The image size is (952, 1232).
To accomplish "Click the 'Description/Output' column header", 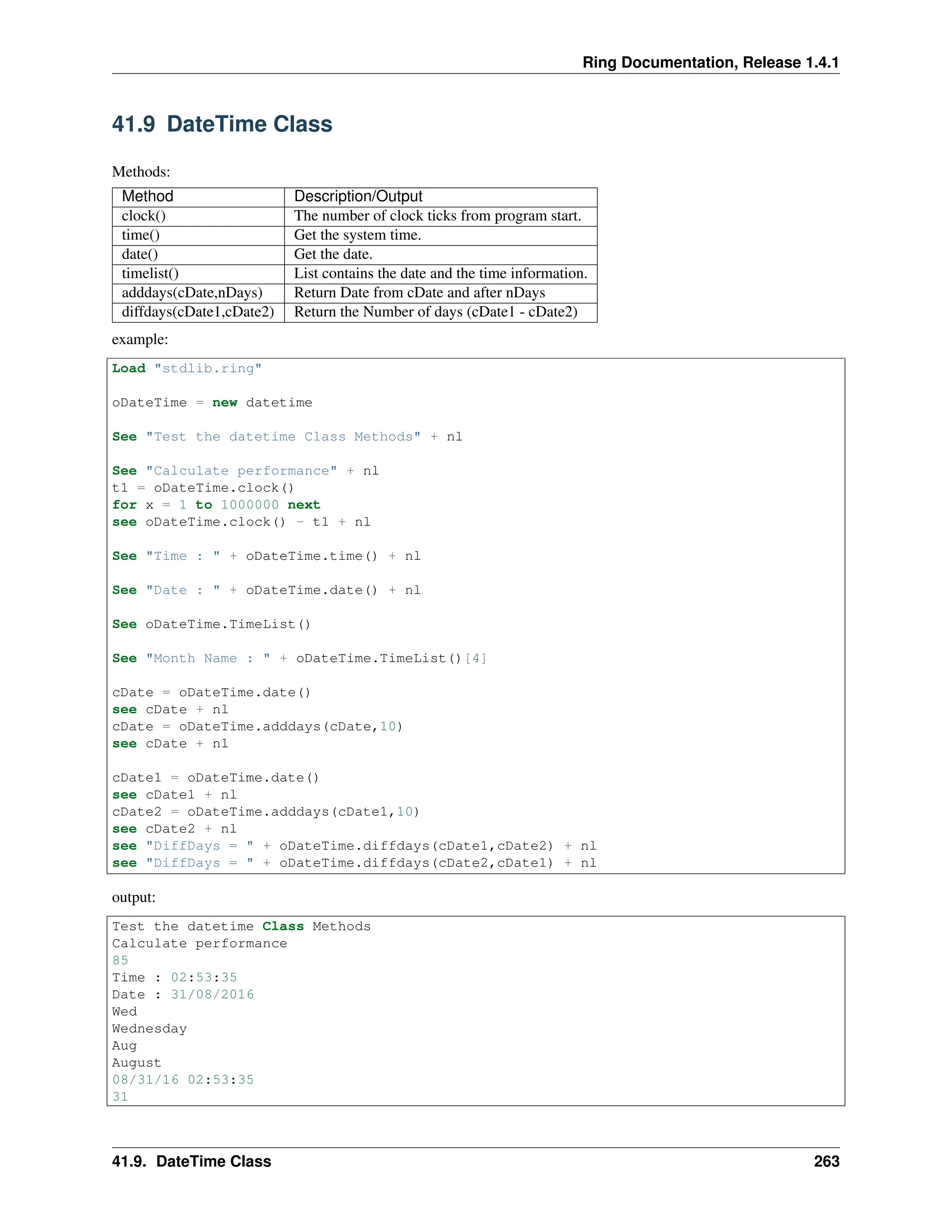I will (358, 196).
